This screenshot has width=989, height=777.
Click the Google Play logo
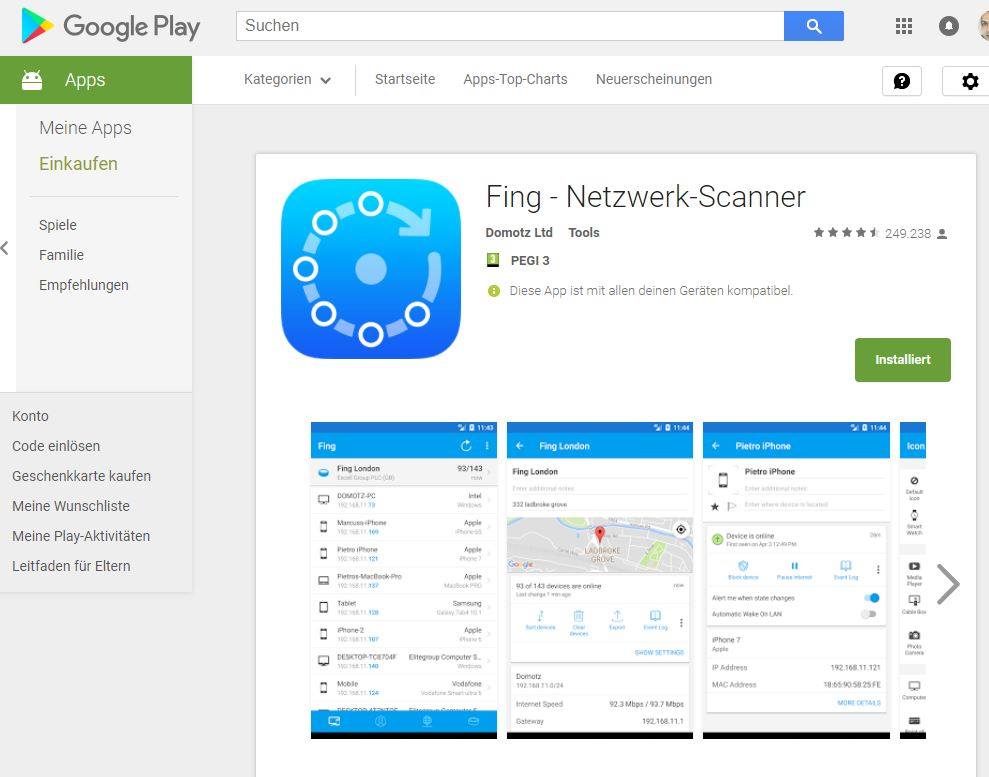[110, 26]
